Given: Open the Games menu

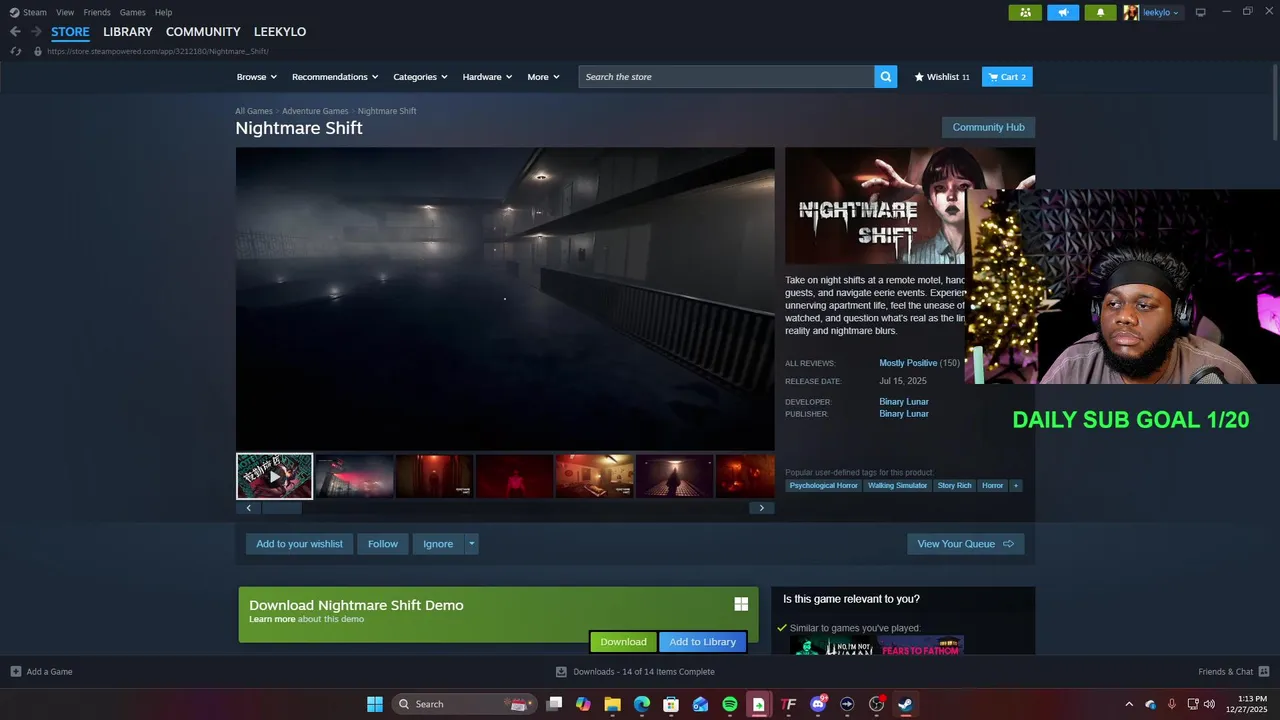Looking at the screenshot, I should 132,12.
